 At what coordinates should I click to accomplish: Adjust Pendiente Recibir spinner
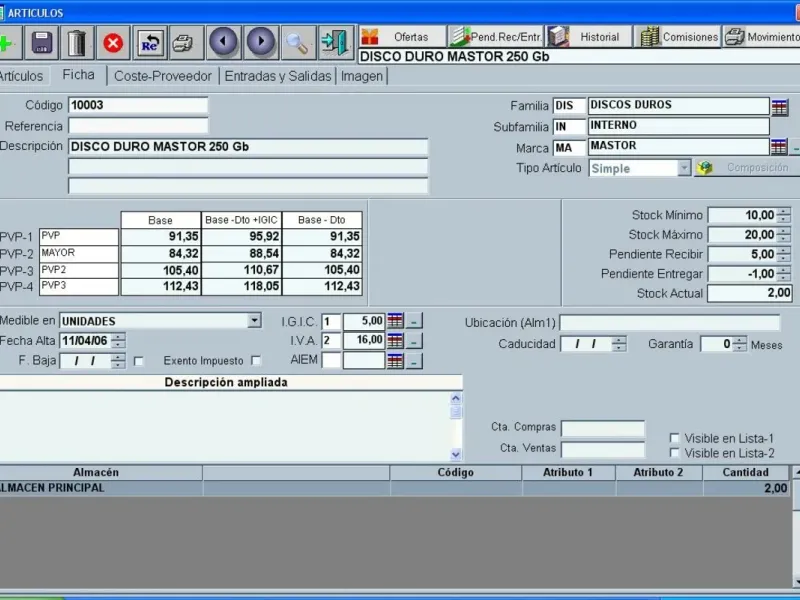pyautogui.click(x=784, y=254)
